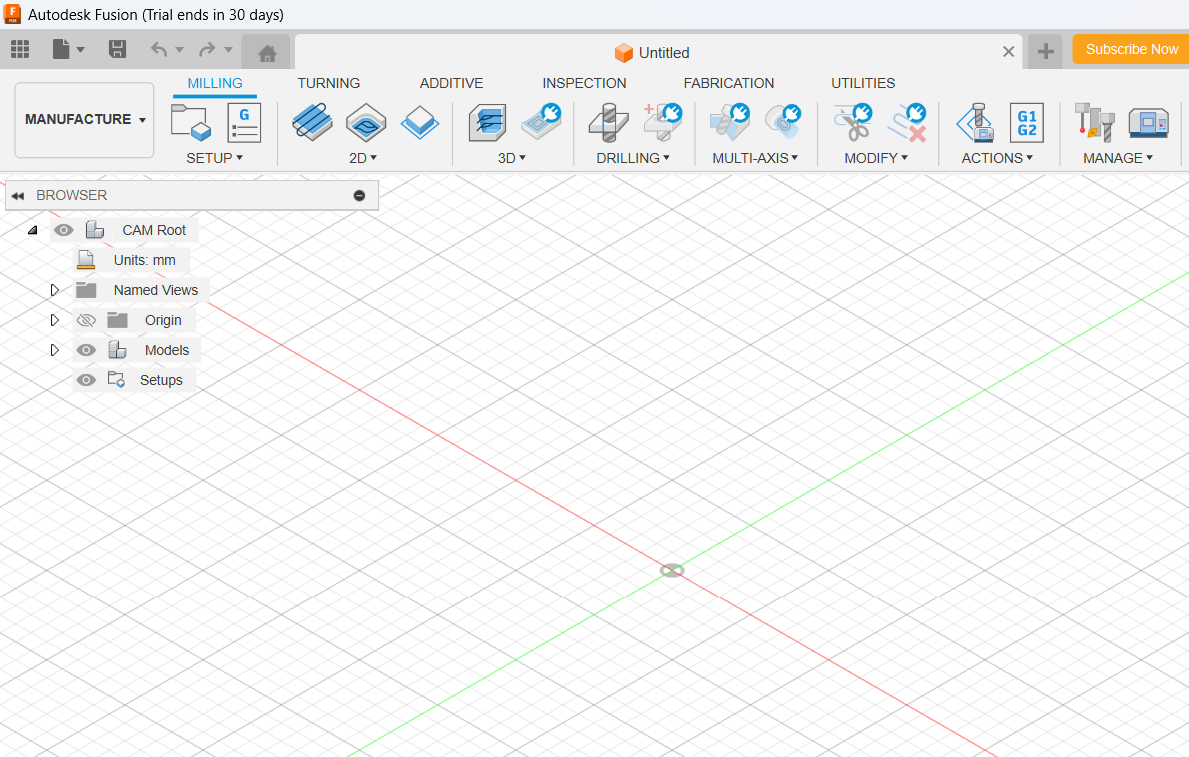Collapse the BROWSER panel arrows
Screen dimensions: 1189x757
[x=17, y=196]
